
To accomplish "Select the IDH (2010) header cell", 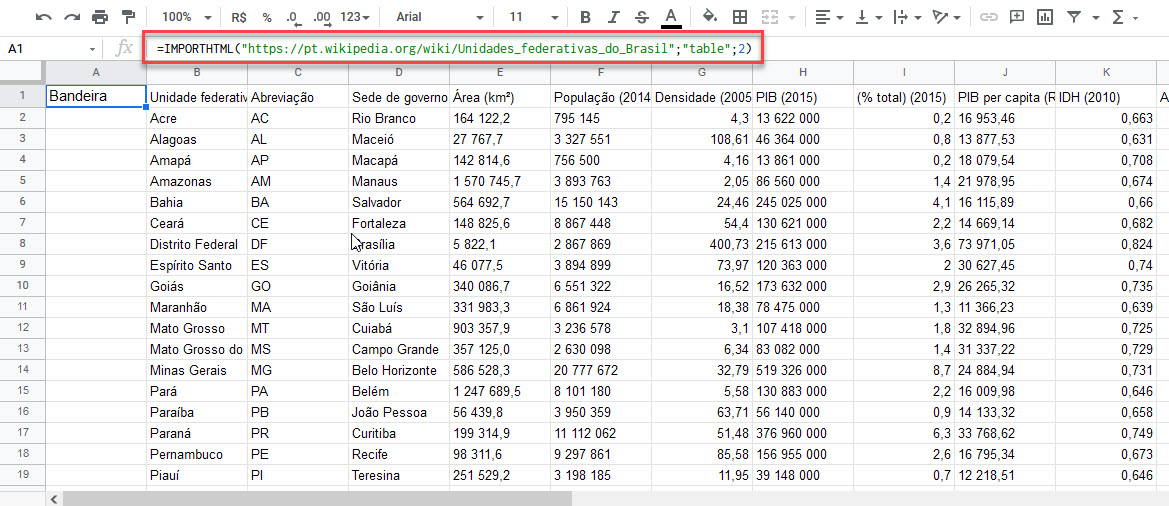I will tap(1106, 97).
